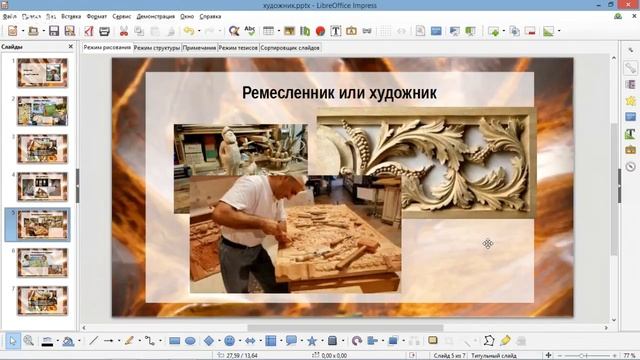This screenshot has height=360, width=640.
Task: Open the Connector tool
Action: [150, 340]
